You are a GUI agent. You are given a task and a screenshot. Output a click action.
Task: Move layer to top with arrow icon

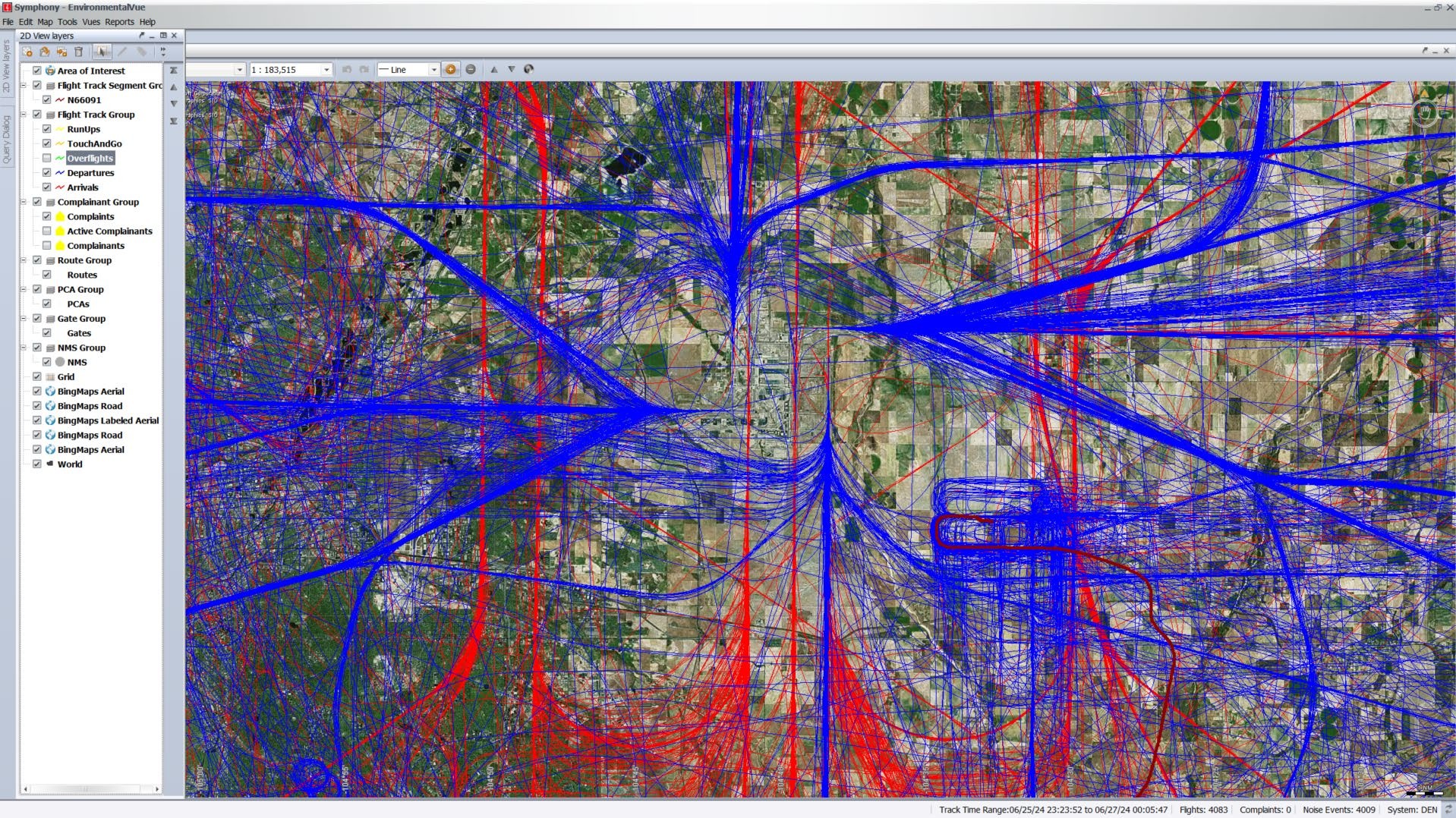pyautogui.click(x=174, y=71)
